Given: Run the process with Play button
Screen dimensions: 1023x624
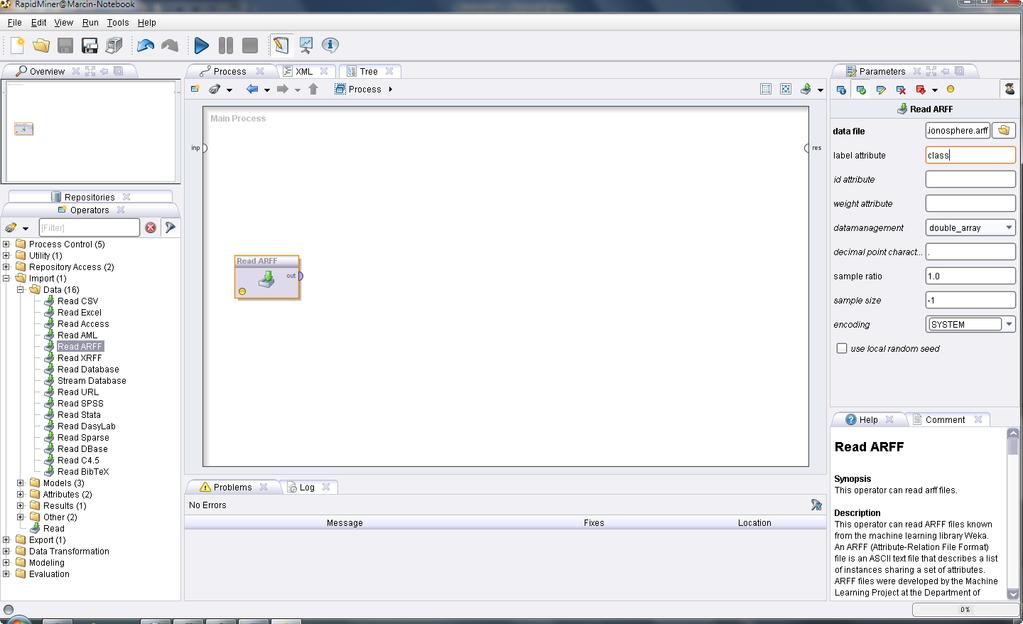Looking at the screenshot, I should [202, 45].
